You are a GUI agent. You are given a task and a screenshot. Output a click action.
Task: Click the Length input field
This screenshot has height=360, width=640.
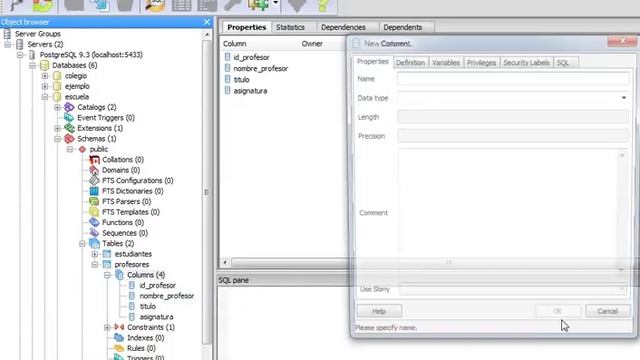[x=513, y=117]
